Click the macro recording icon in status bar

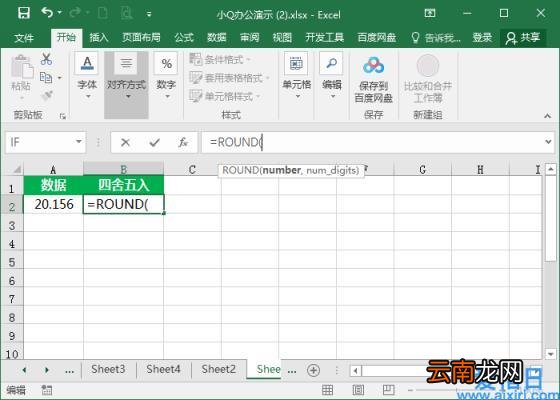46,390
